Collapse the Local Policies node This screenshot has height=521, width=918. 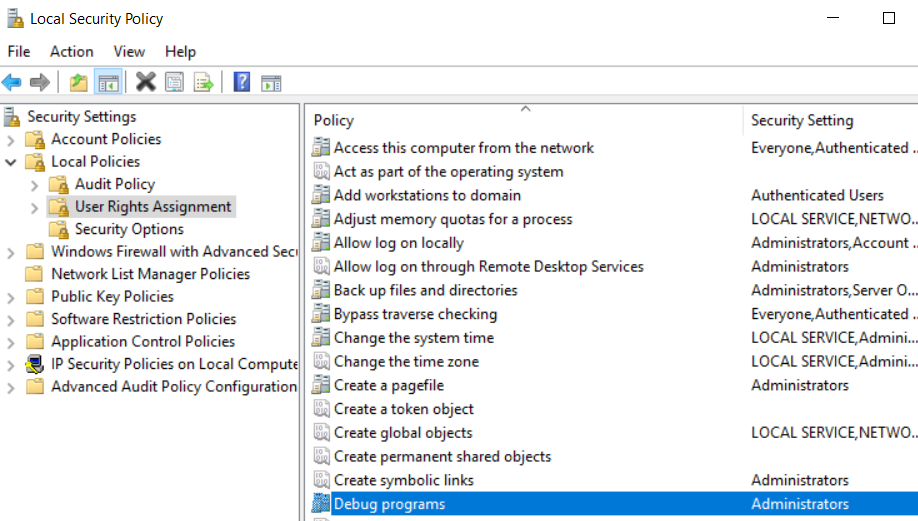point(11,162)
